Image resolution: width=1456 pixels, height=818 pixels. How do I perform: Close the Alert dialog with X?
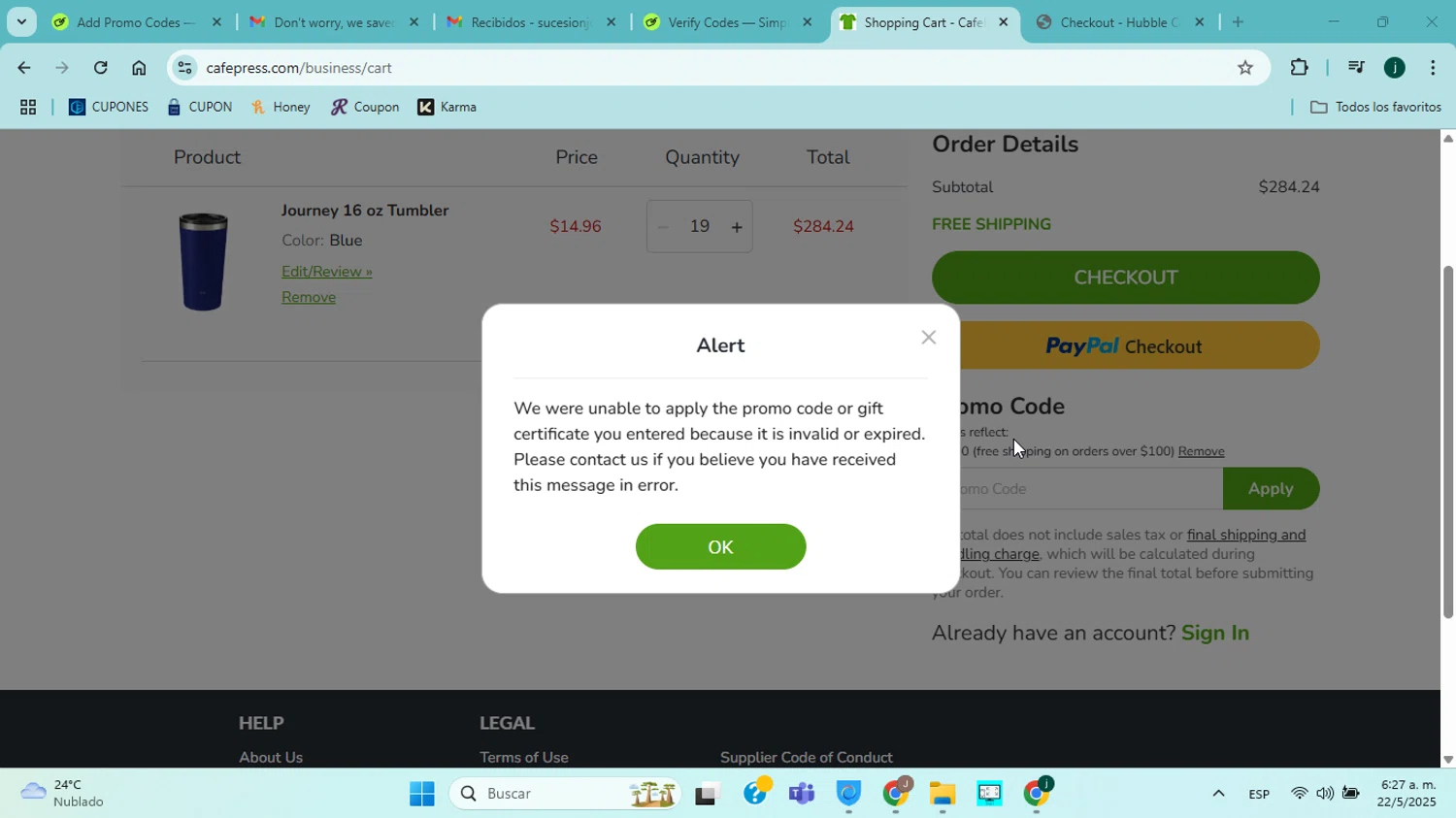[929, 338]
